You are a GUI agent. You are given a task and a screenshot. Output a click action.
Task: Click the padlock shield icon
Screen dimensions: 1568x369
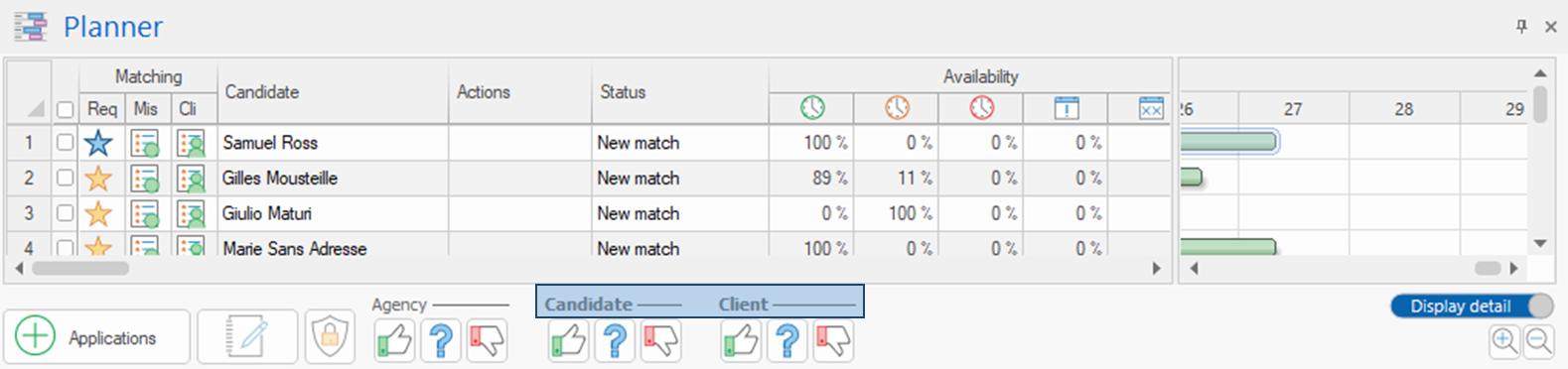[x=330, y=337]
